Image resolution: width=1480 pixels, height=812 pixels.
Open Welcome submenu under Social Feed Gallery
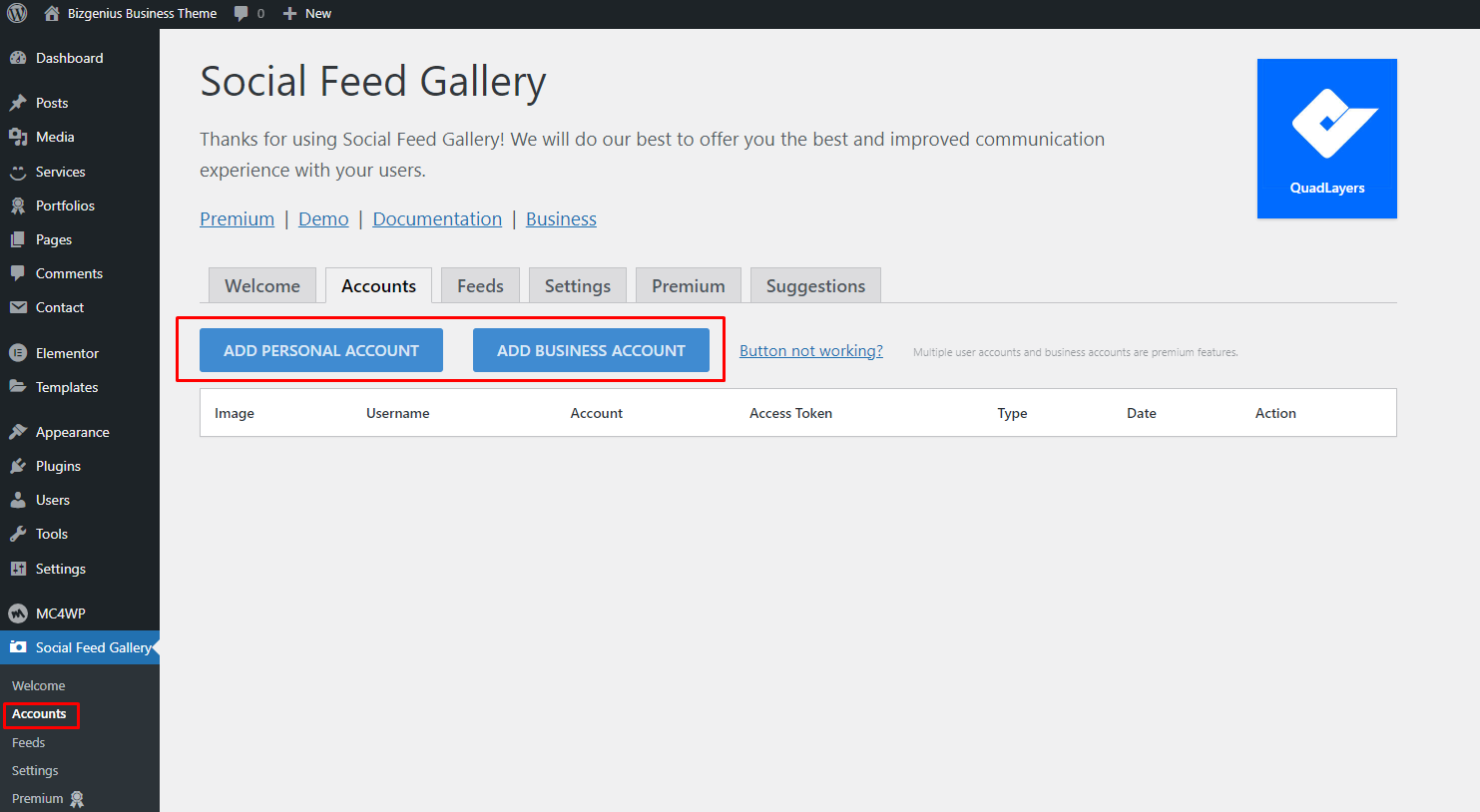click(39, 685)
